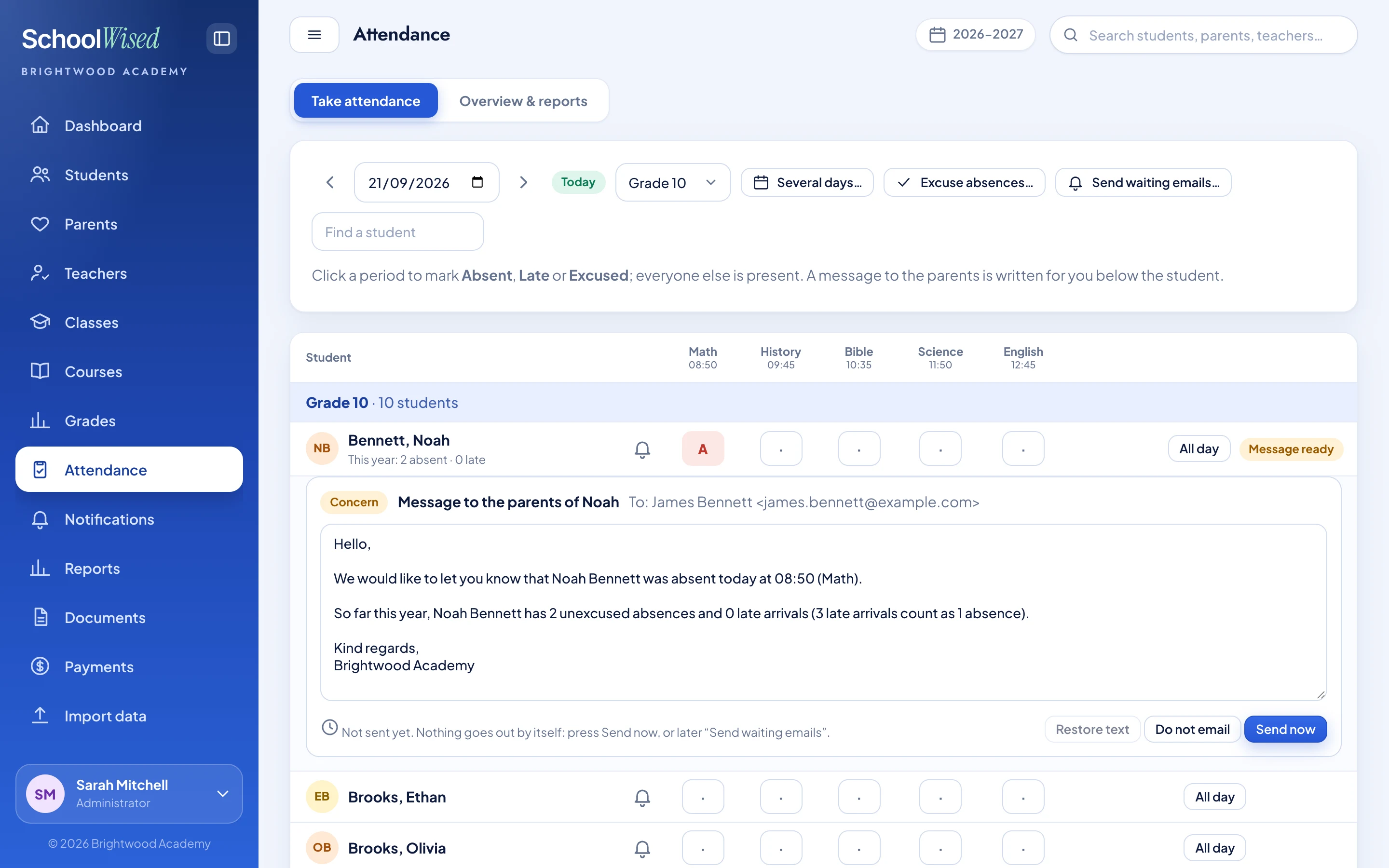Toggle Noah Bennett's English period

tap(1023, 449)
